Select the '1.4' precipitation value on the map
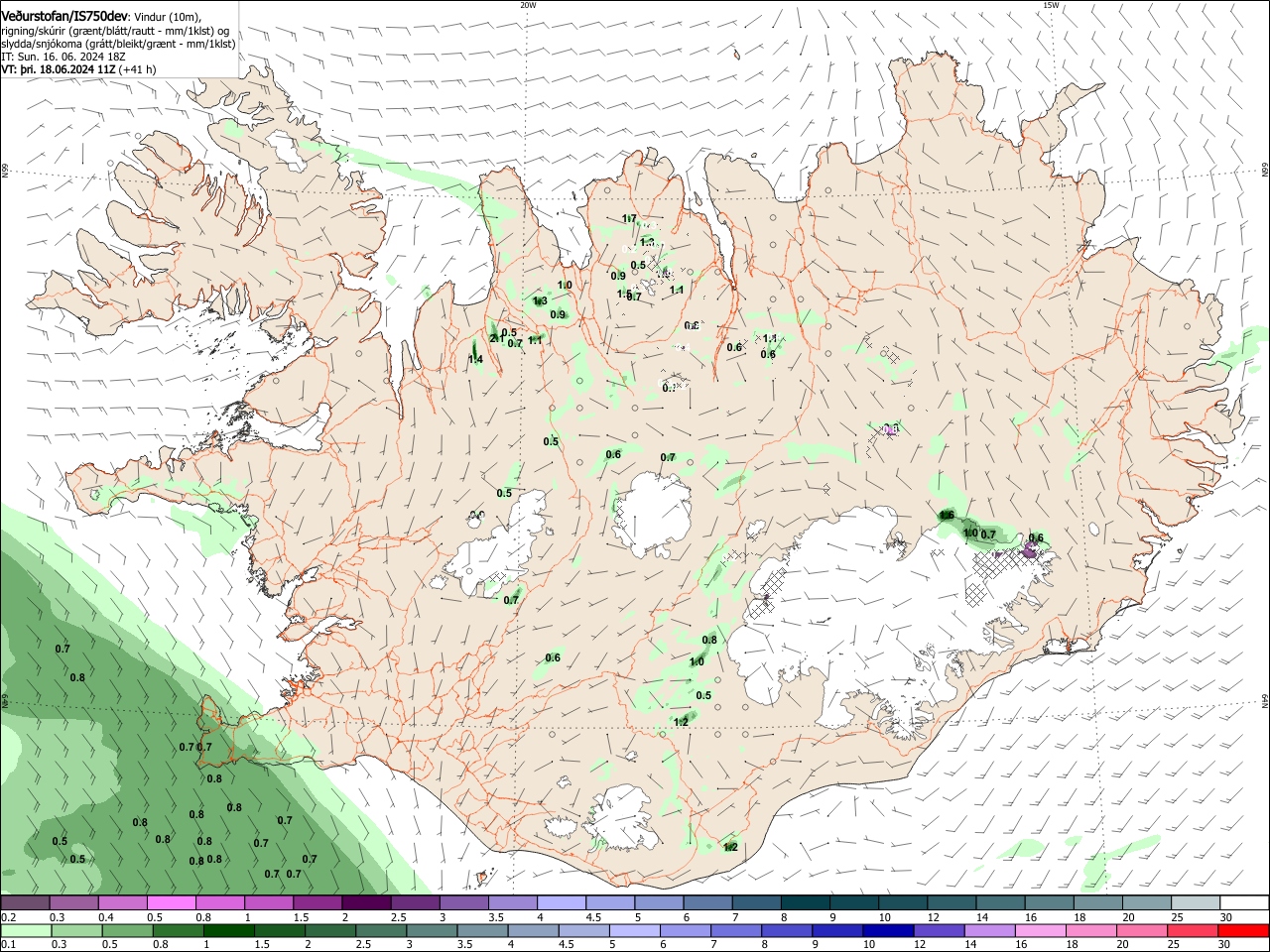Viewport: 1270px width, 952px height. [x=475, y=359]
